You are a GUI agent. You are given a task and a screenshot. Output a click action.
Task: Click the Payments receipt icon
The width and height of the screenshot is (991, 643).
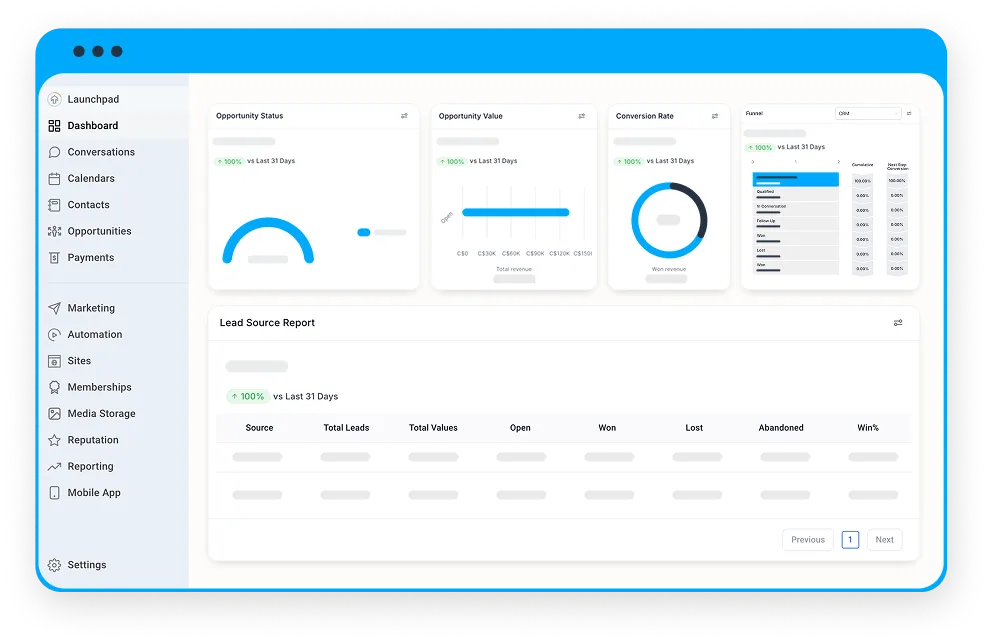point(54,258)
